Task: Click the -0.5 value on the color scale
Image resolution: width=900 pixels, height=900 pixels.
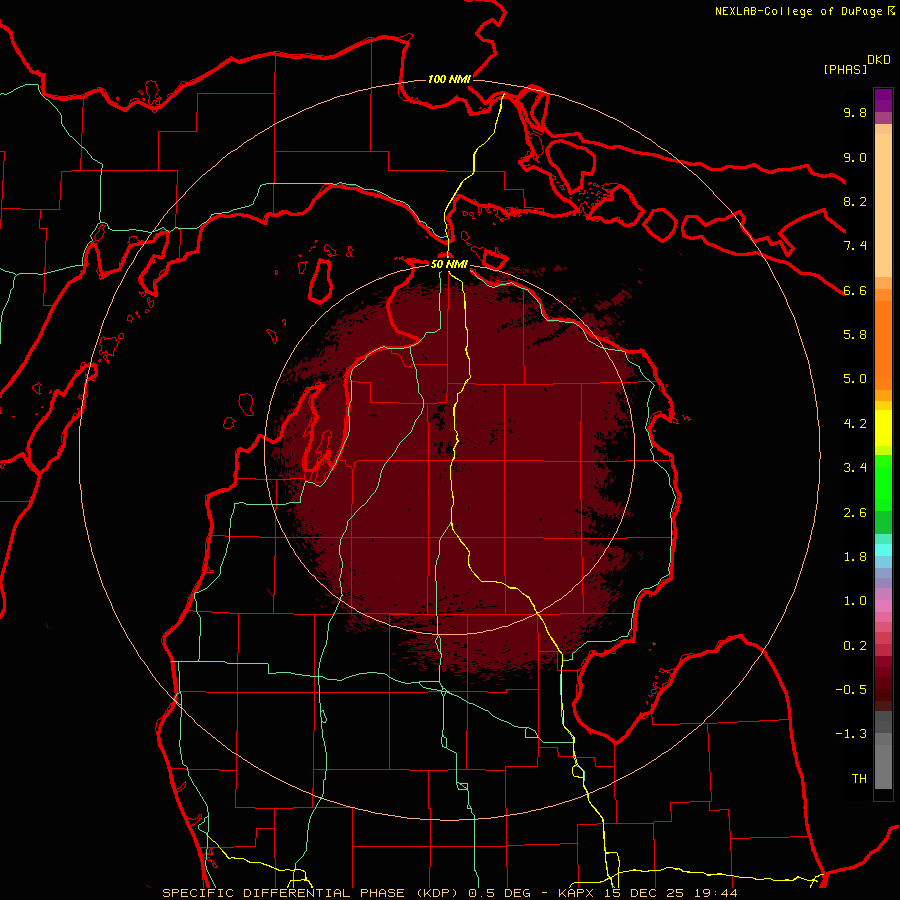Action: pos(851,689)
